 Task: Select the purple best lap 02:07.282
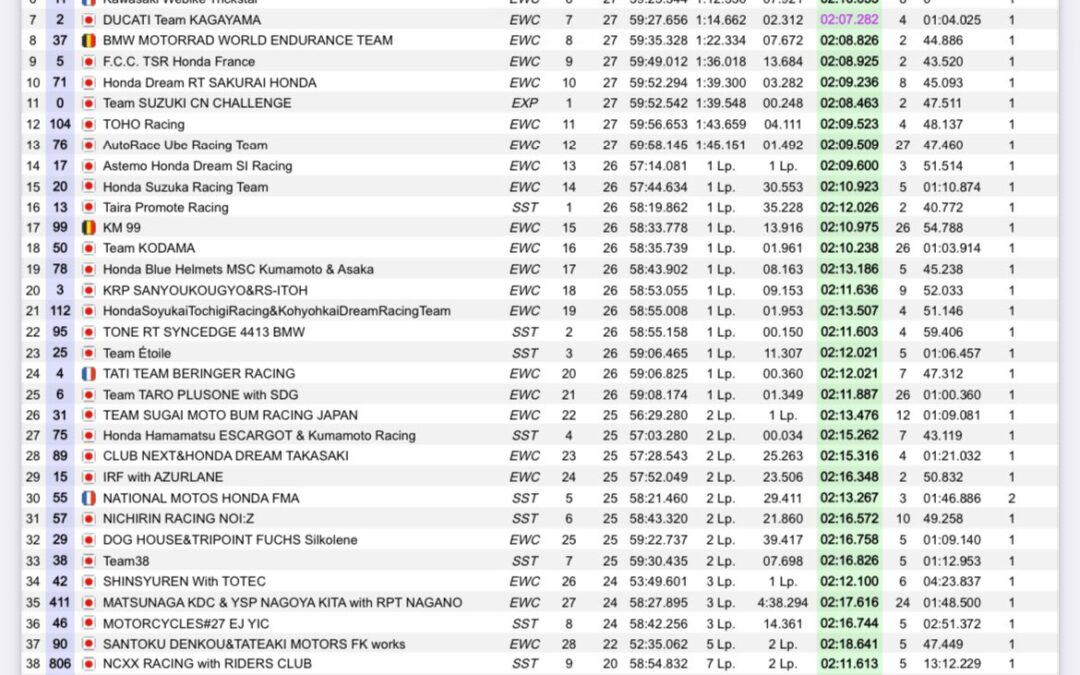[x=849, y=20]
